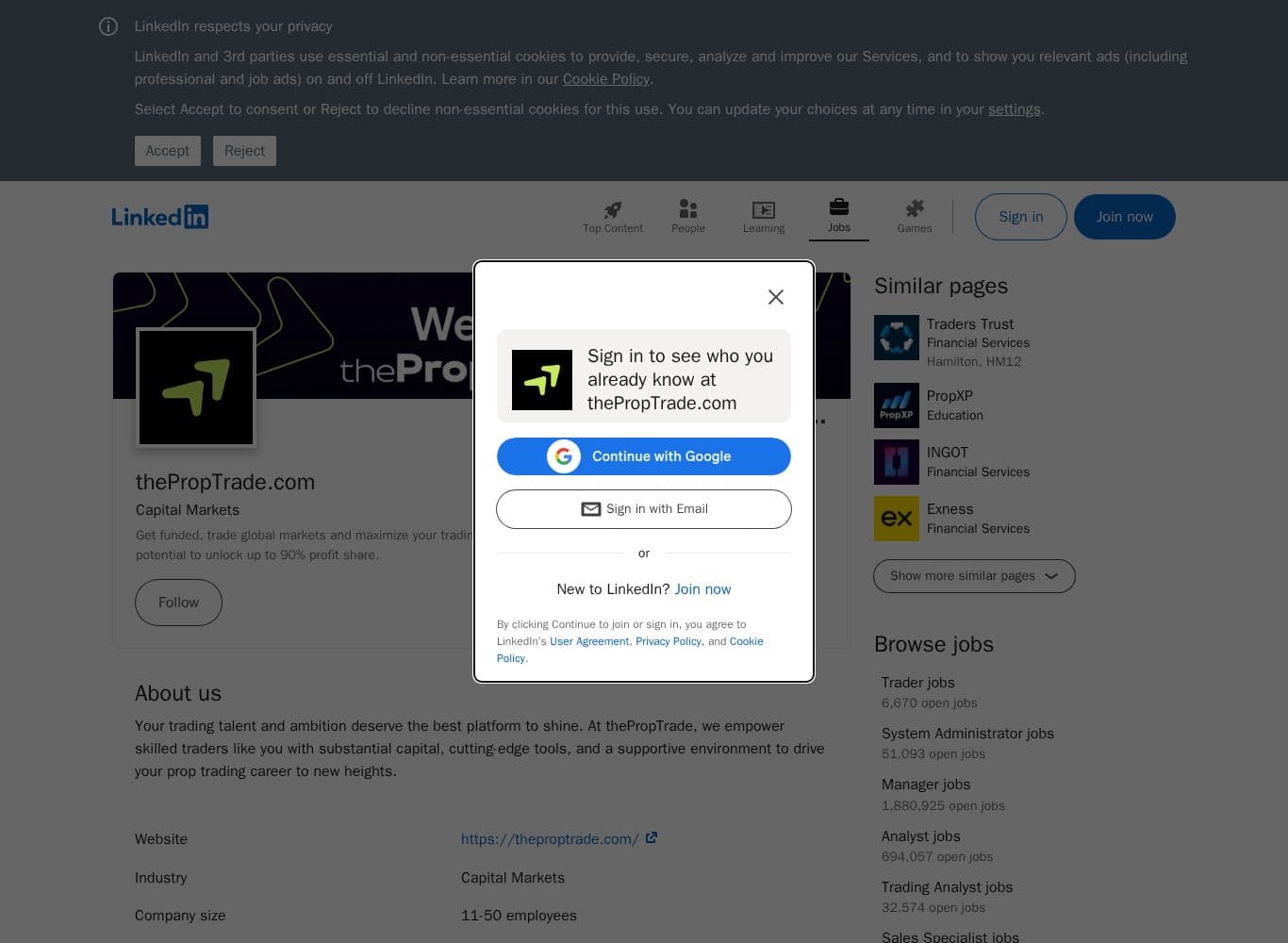
Task: Click the info icon in cookie banner
Action: pos(108,26)
